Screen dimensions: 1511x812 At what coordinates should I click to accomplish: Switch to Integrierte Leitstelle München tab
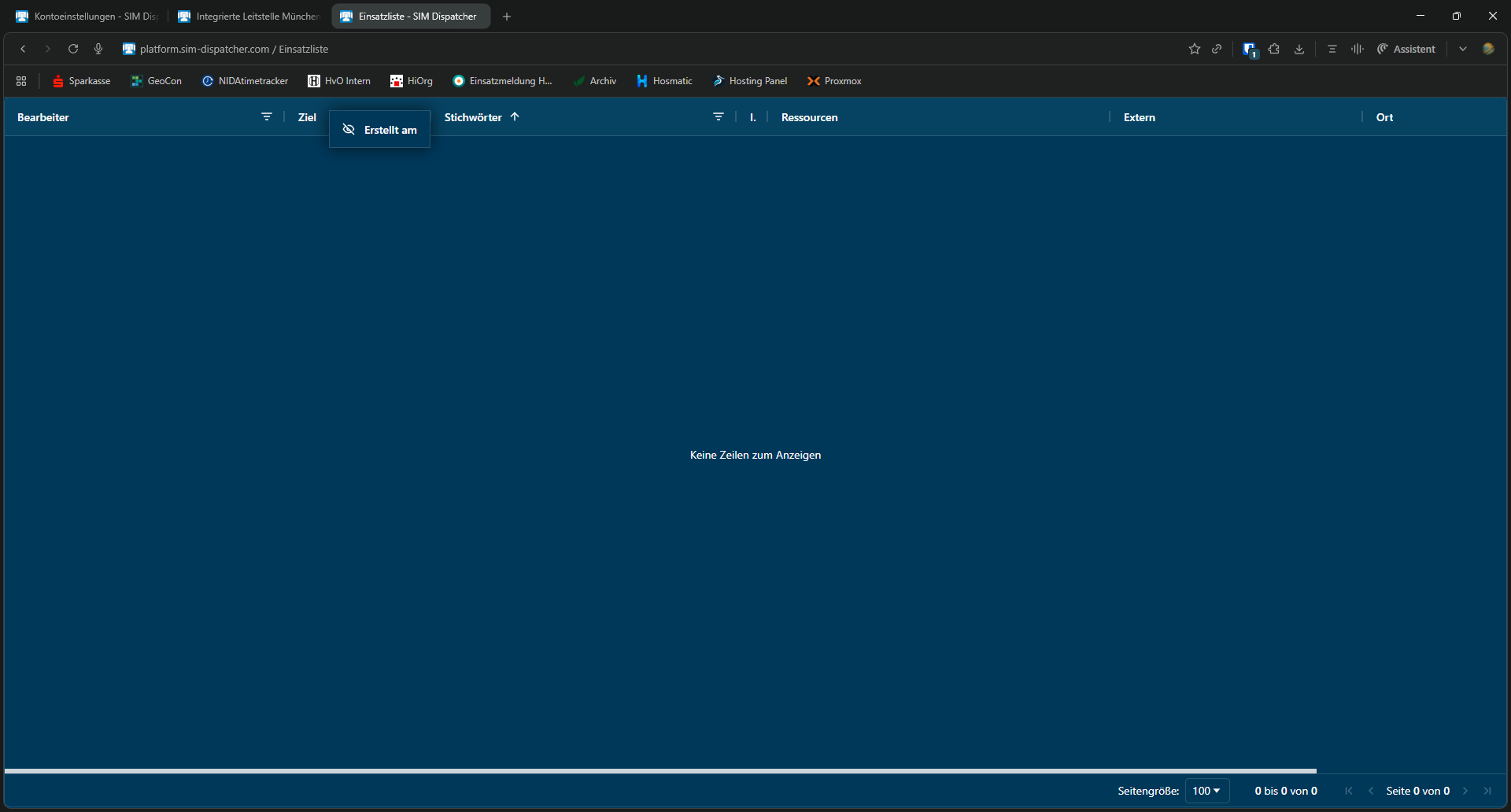[249, 17]
